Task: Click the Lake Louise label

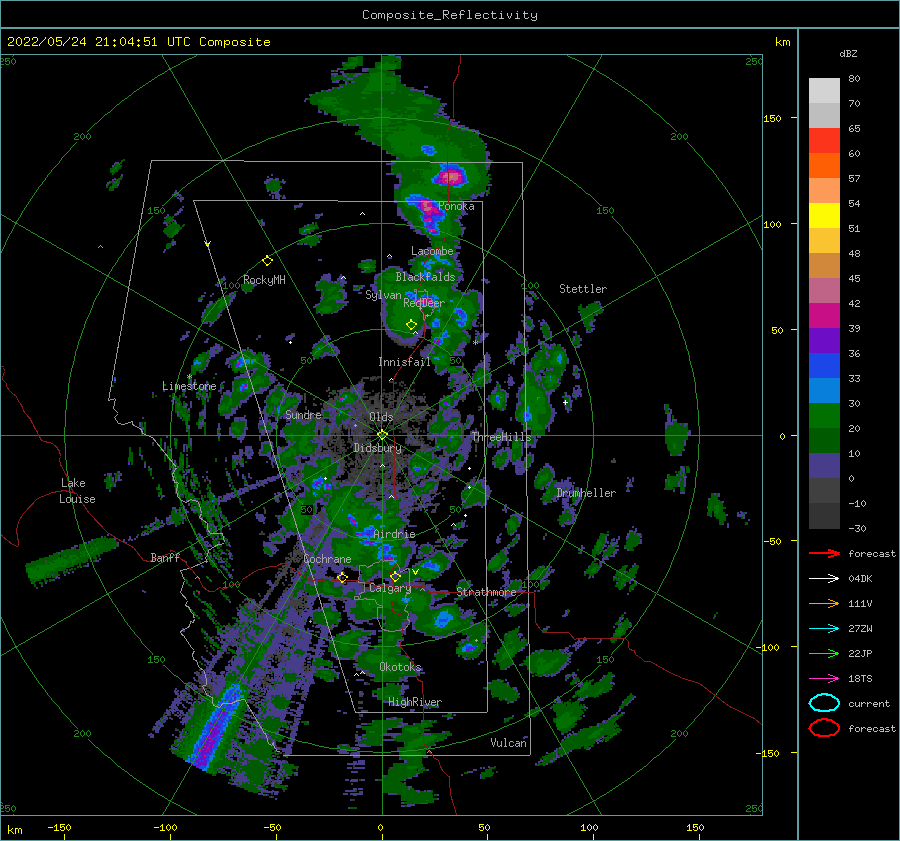Action: click(x=77, y=491)
